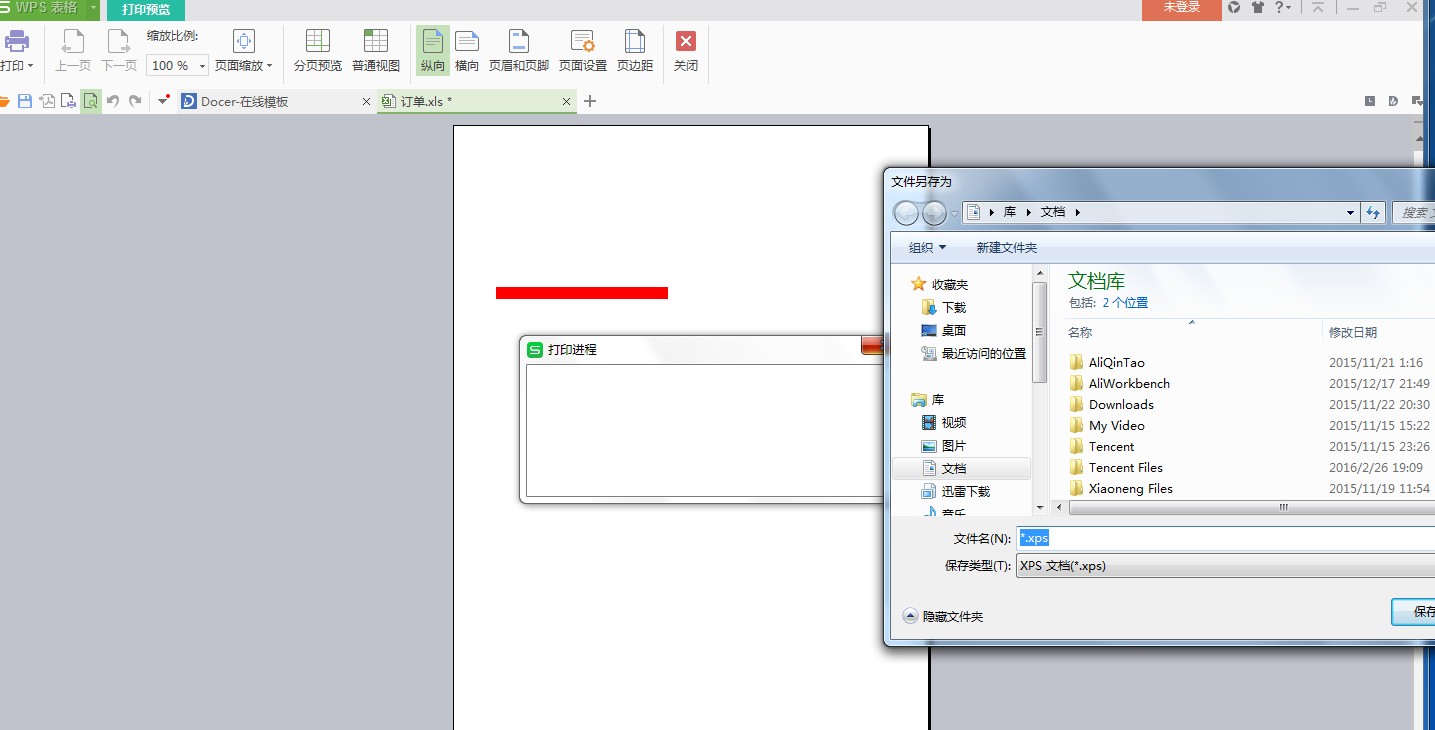Viewport: 1435px width, 730px height.
Task: Switch to 分页预览 page break preview
Action: (x=318, y=51)
